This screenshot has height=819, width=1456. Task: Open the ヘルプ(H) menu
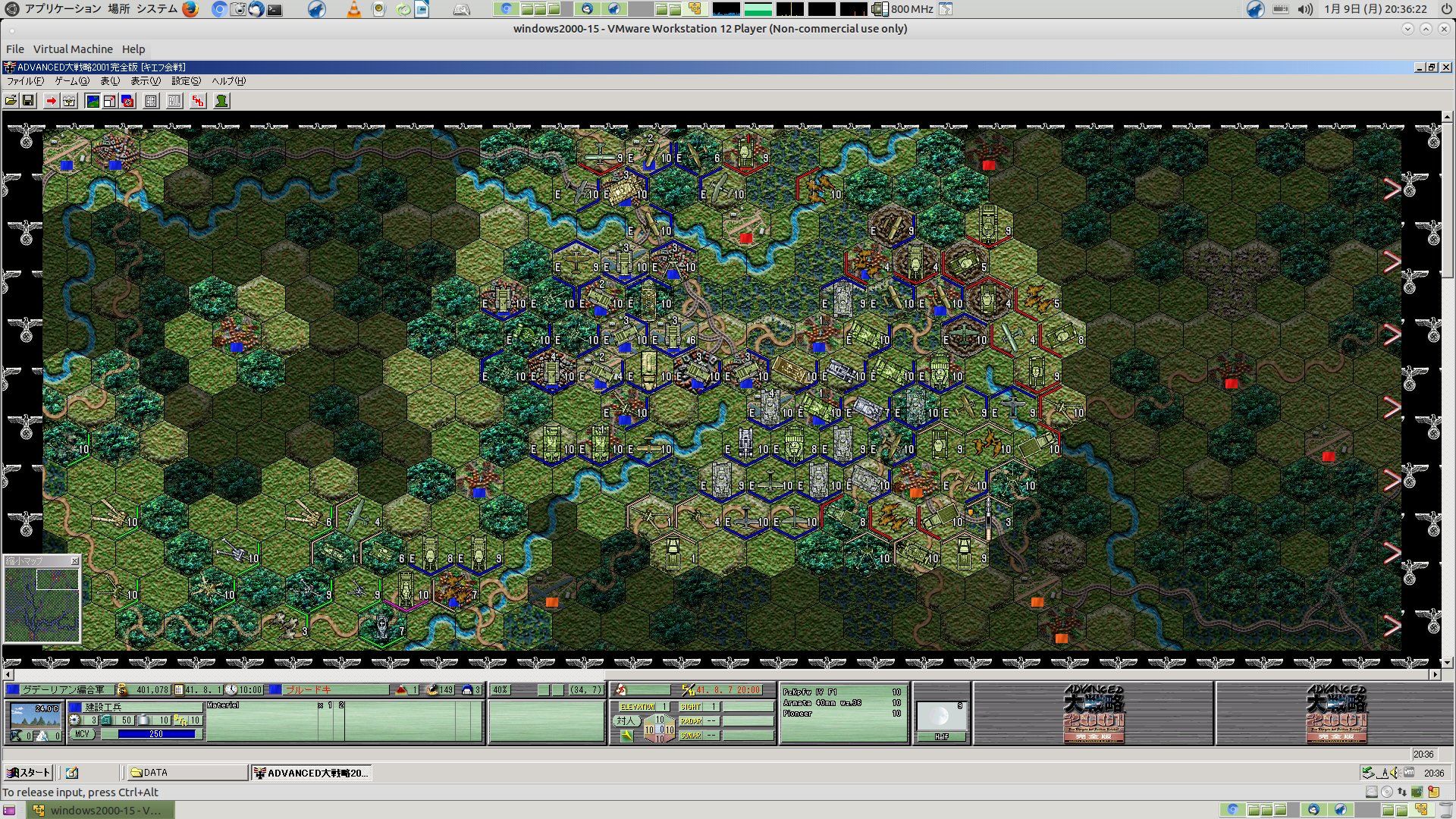tap(228, 81)
